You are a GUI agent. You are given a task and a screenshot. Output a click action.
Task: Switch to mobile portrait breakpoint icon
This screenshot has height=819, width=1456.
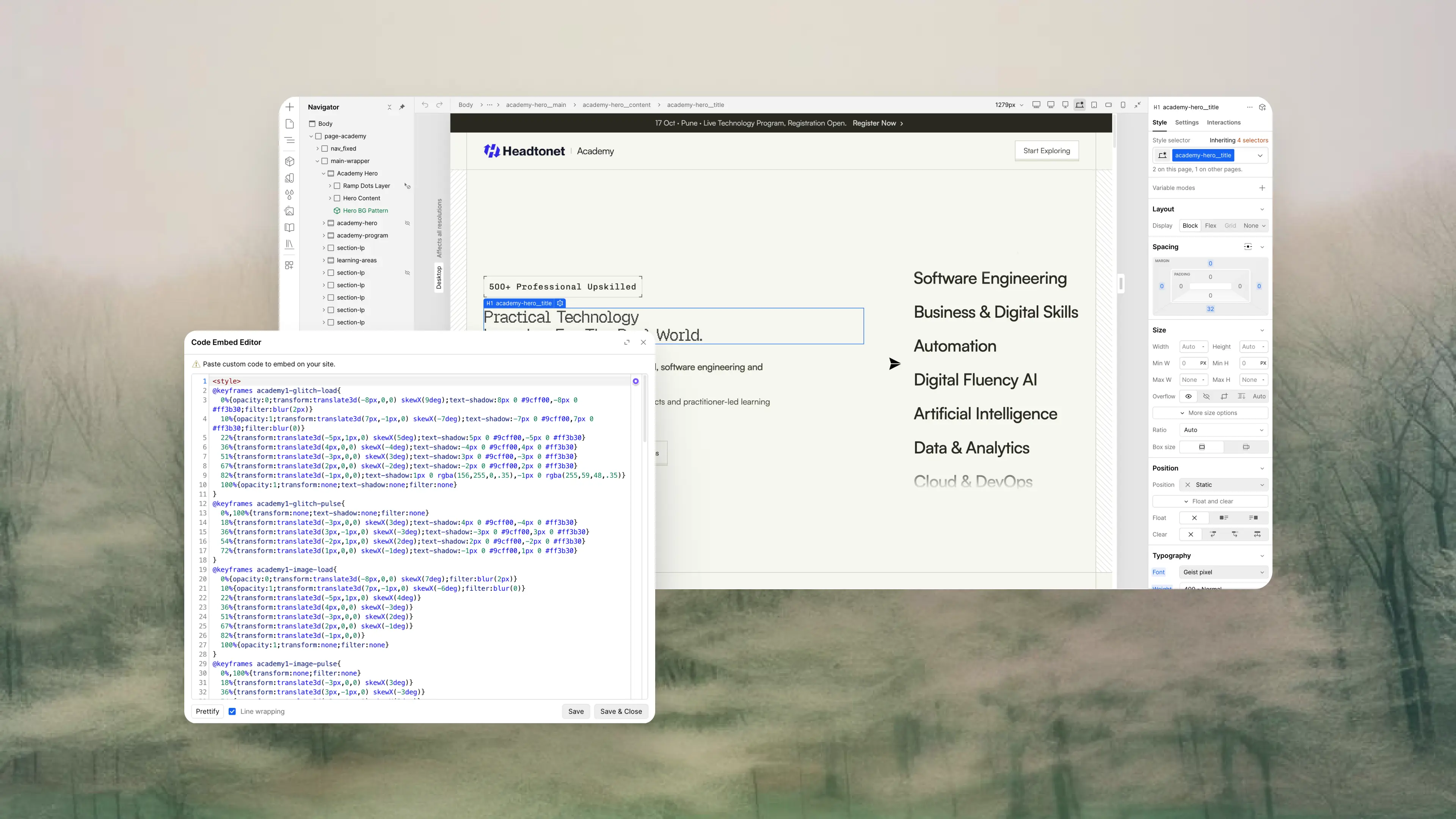click(x=1122, y=105)
